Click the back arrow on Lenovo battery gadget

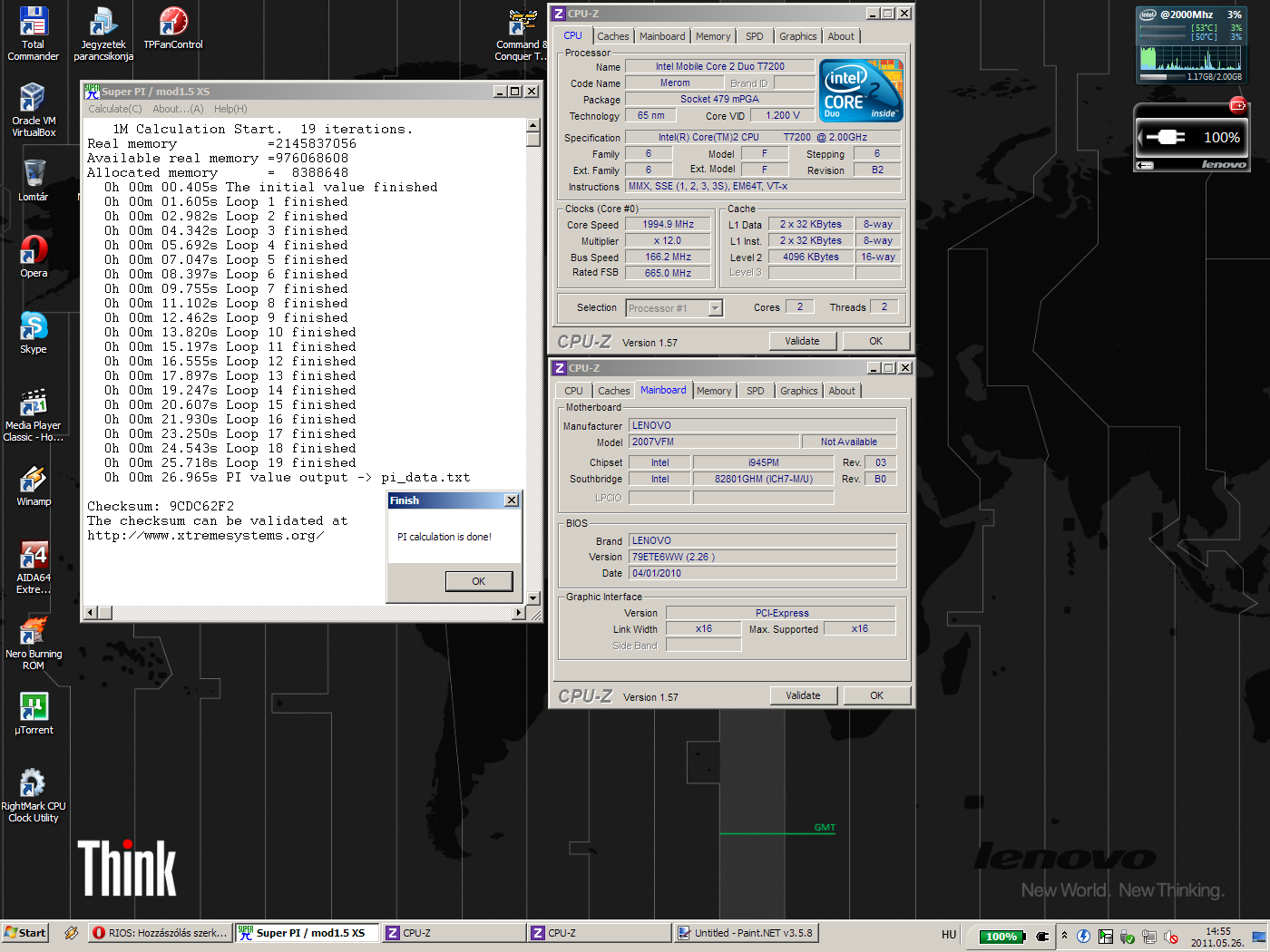click(x=1145, y=165)
